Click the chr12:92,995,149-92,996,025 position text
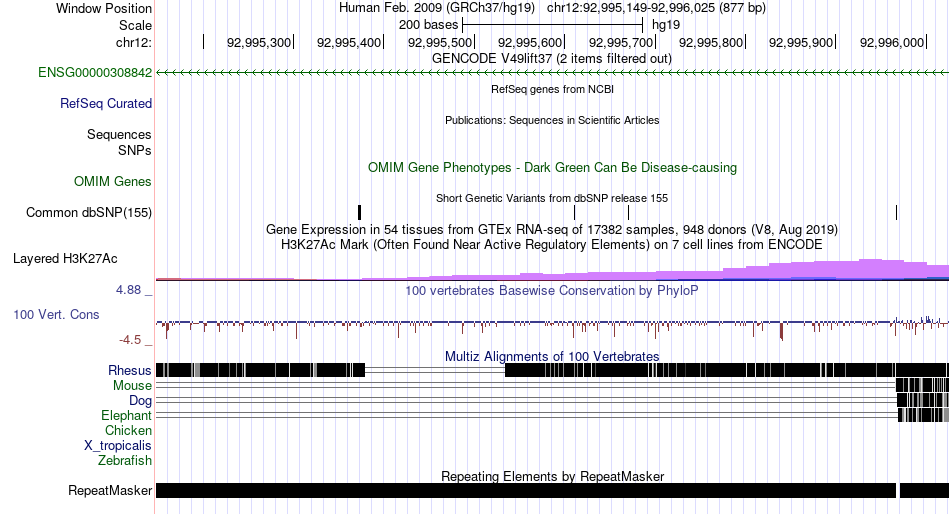 pyautogui.click(x=656, y=8)
